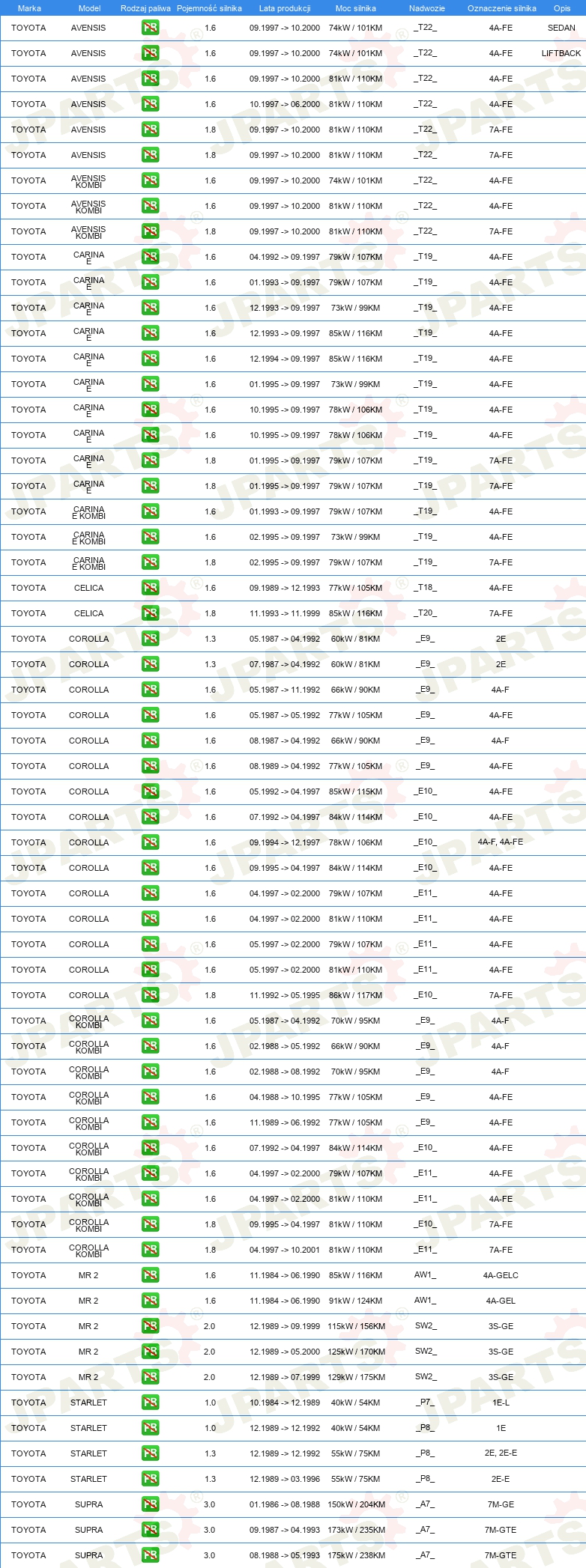Select the 'SEDAN' description cell
Image resolution: width=586 pixels, height=1568 pixels.
tap(561, 28)
